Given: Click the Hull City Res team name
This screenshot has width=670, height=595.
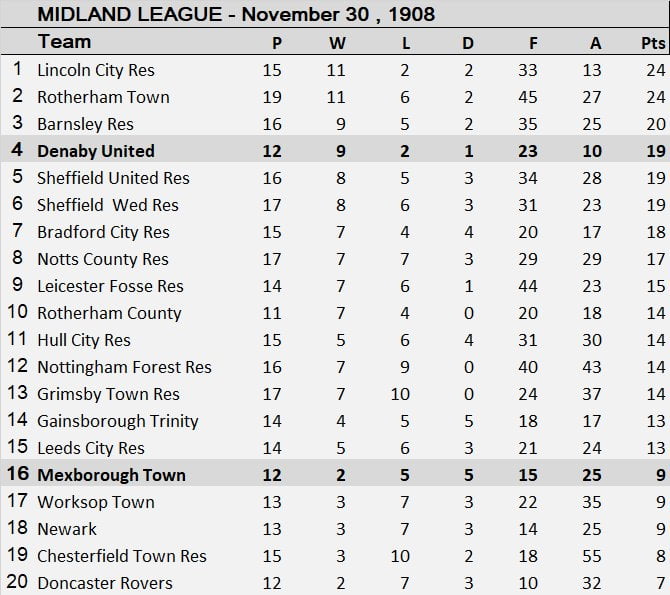Looking at the screenshot, I should (x=84, y=340).
